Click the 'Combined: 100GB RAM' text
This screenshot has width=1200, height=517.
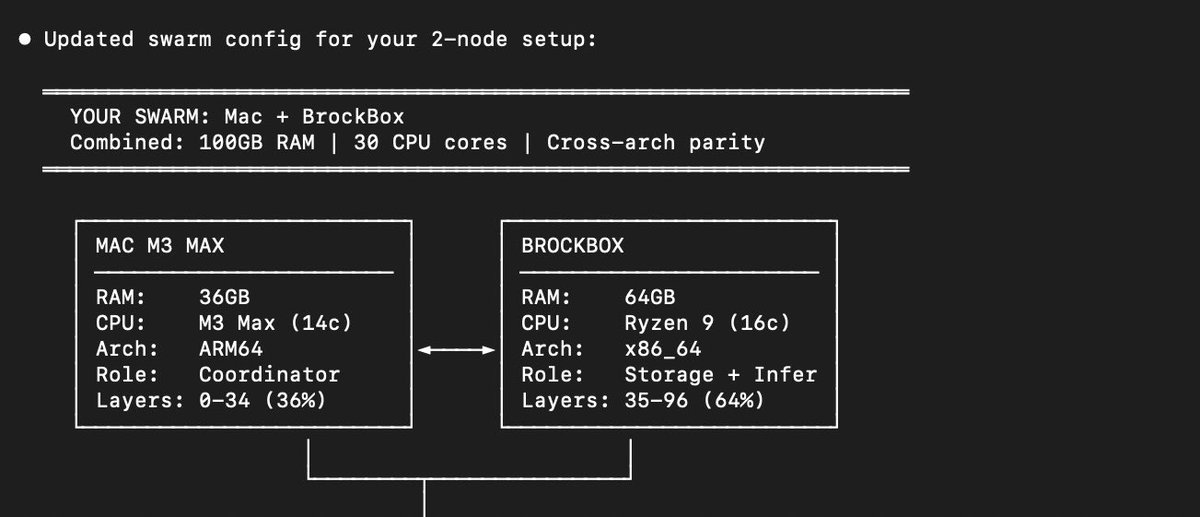click(192, 142)
